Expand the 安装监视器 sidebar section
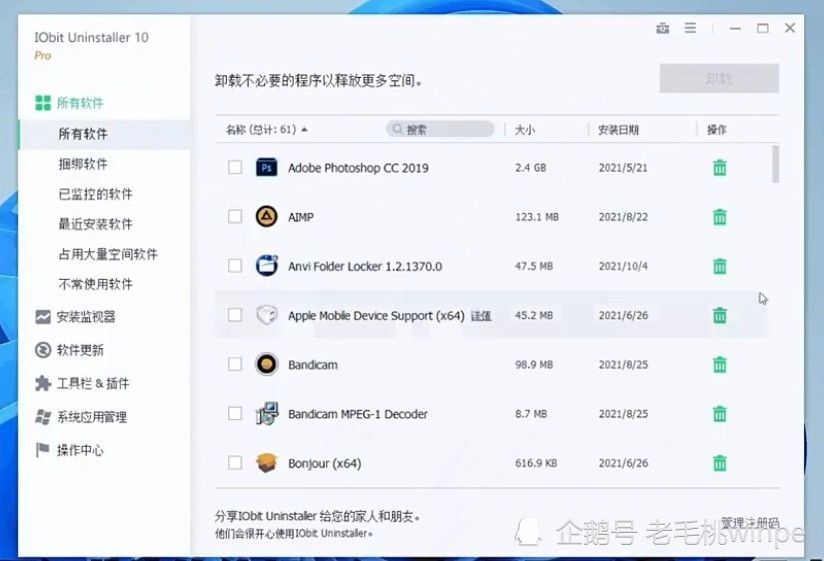 (x=86, y=317)
